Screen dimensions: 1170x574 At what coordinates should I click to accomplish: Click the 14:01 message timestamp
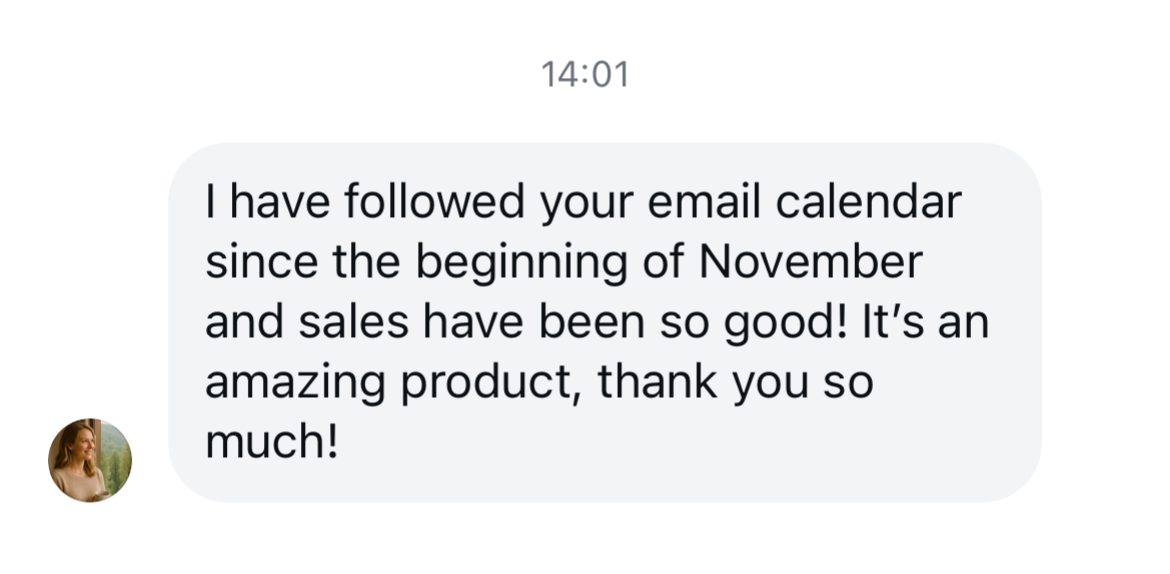coord(585,74)
